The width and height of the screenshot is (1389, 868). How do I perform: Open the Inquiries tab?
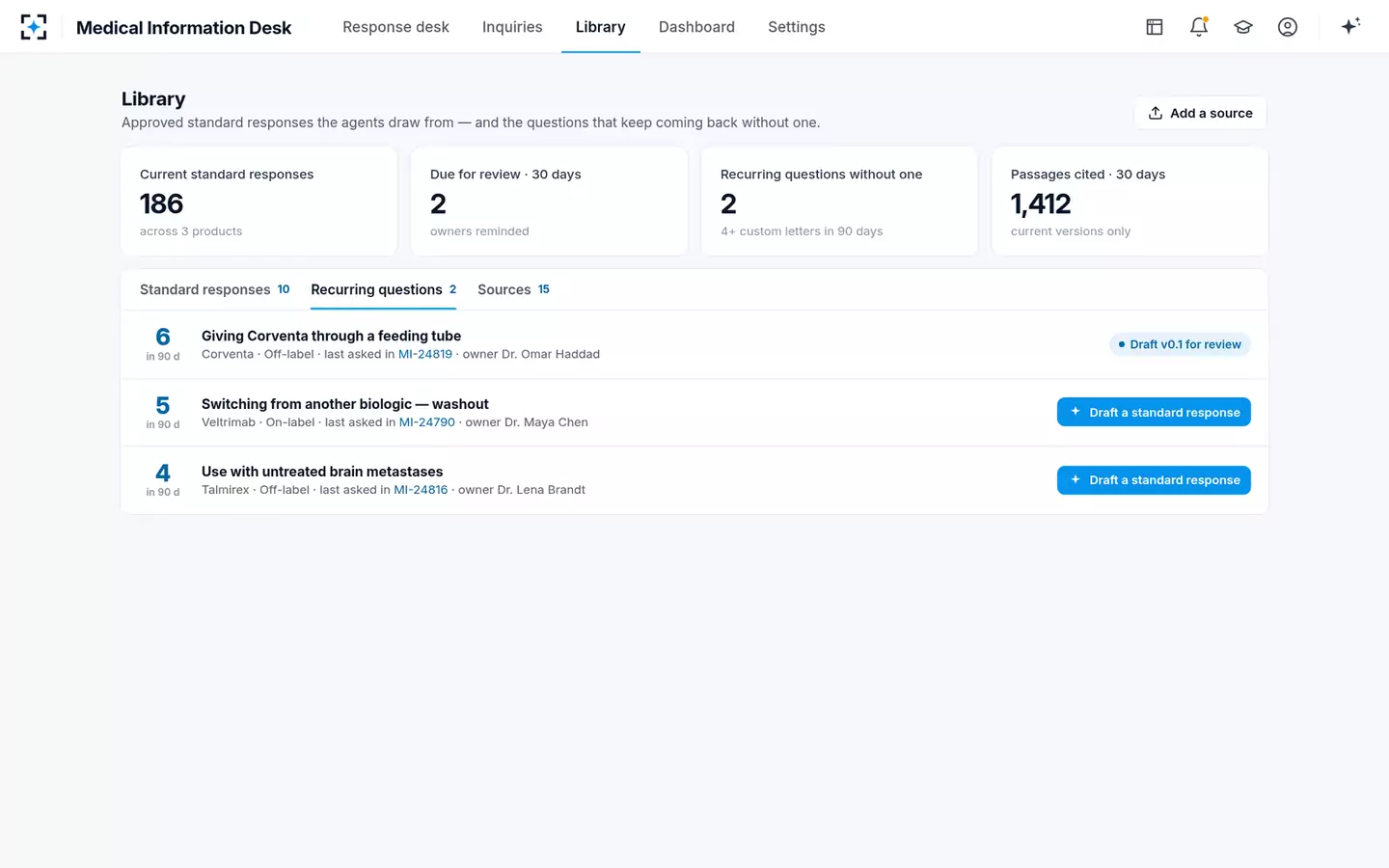pyautogui.click(x=512, y=27)
